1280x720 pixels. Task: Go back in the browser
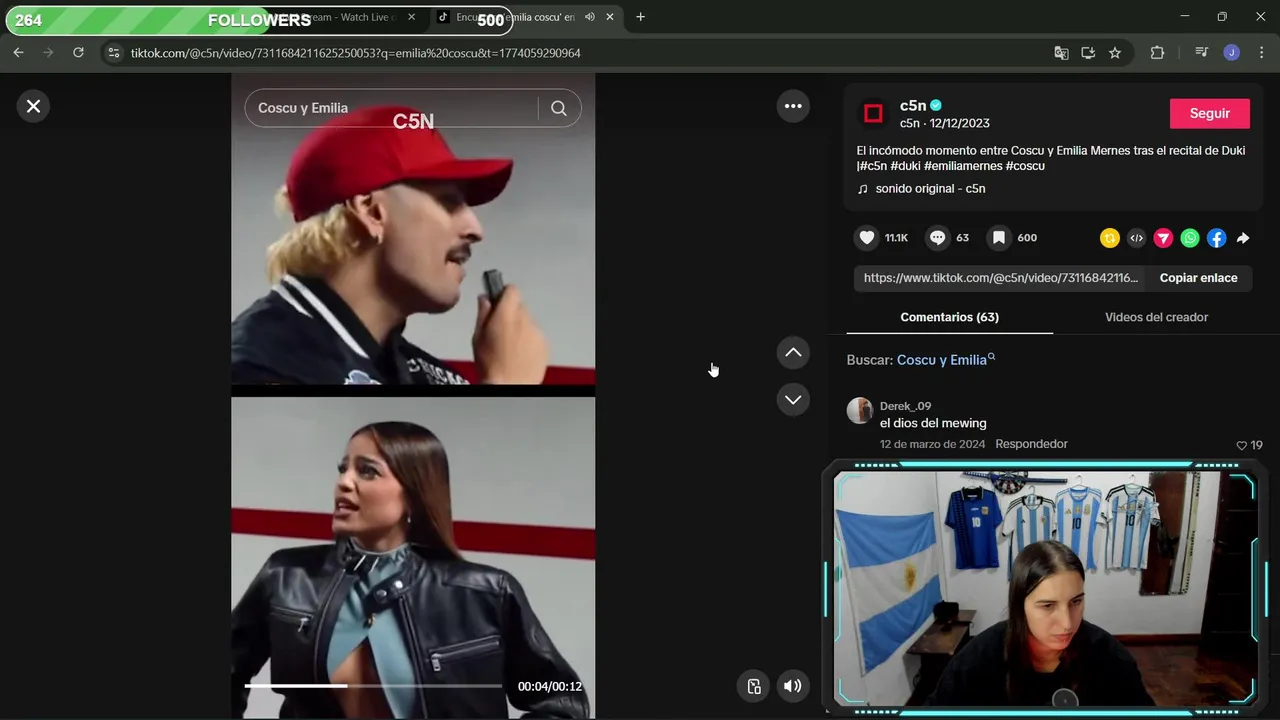point(18,53)
